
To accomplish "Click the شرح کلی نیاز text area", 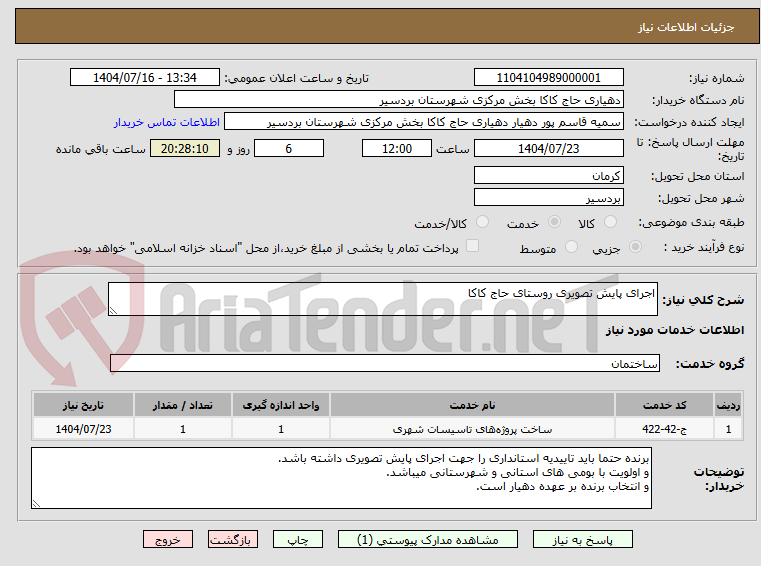I will click(382, 299).
